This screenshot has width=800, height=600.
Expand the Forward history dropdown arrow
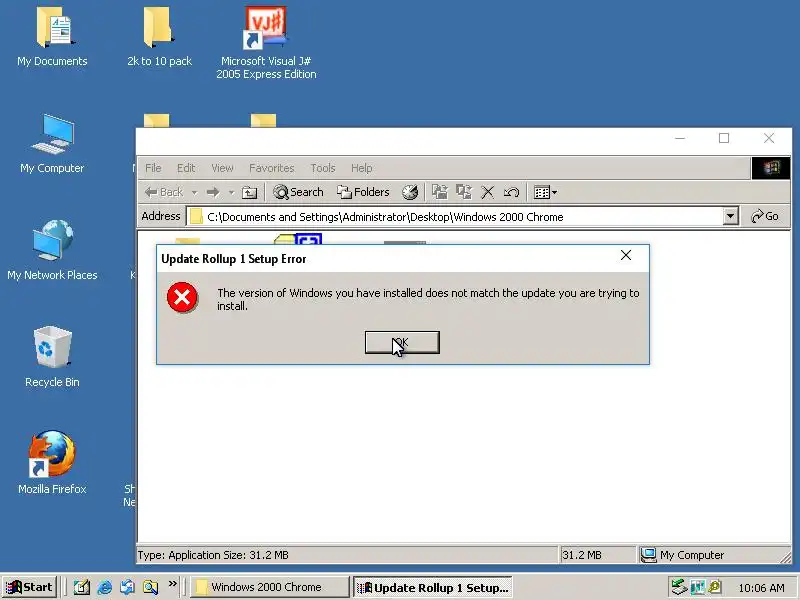pos(231,192)
